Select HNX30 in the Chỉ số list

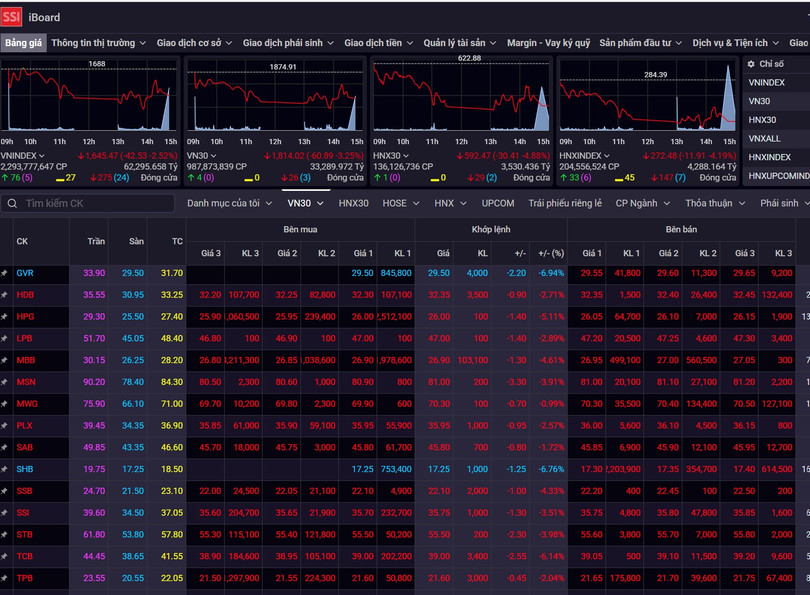(x=762, y=120)
